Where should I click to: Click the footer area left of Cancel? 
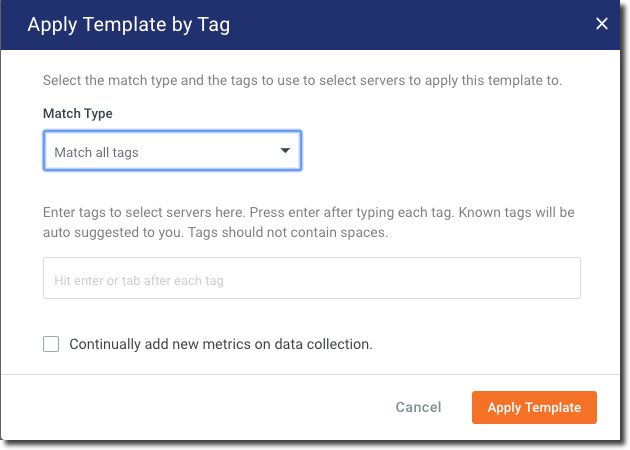coord(200,407)
